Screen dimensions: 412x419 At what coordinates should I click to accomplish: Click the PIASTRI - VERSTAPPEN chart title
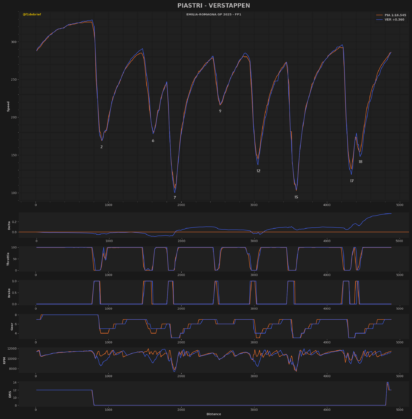point(214,6)
